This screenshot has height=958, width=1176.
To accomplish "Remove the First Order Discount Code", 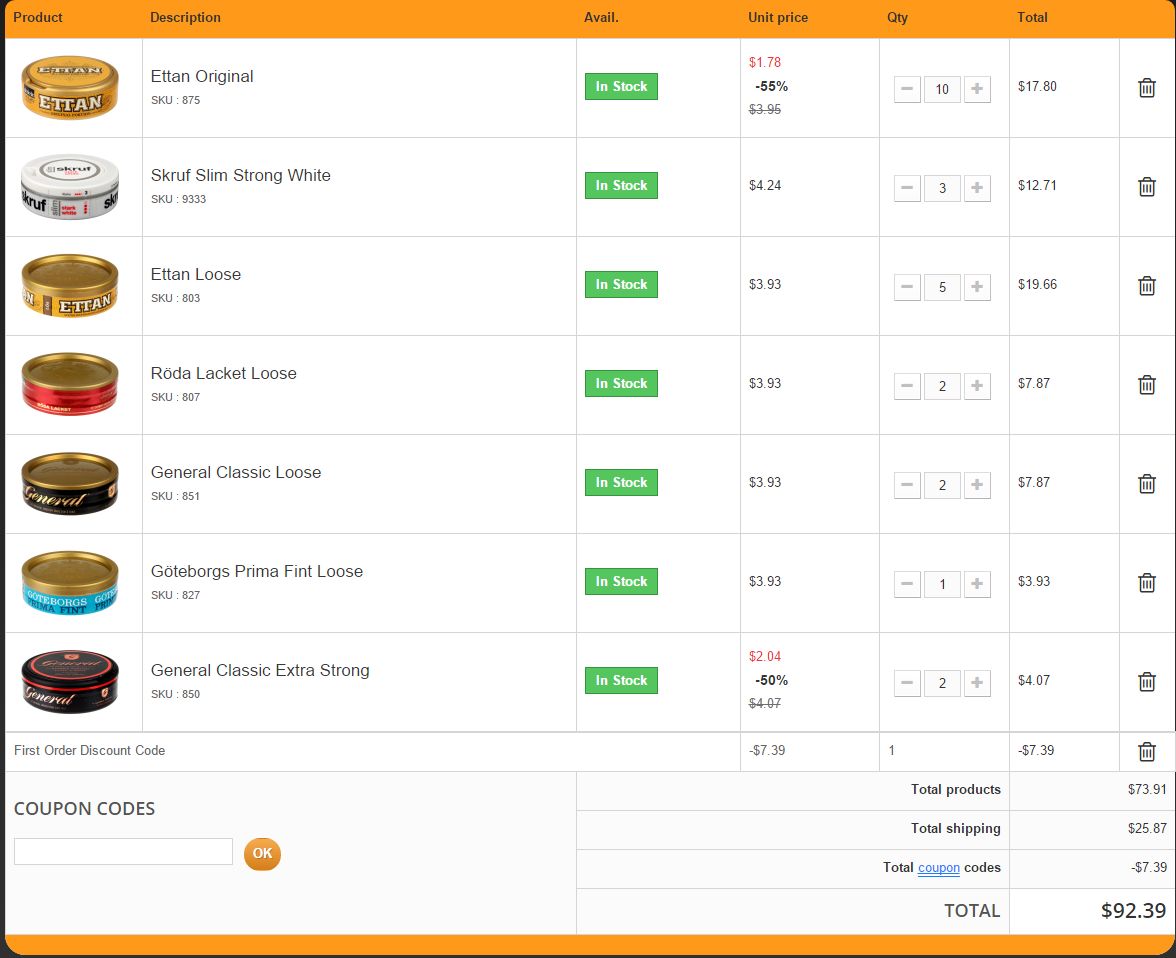I will tap(1147, 752).
